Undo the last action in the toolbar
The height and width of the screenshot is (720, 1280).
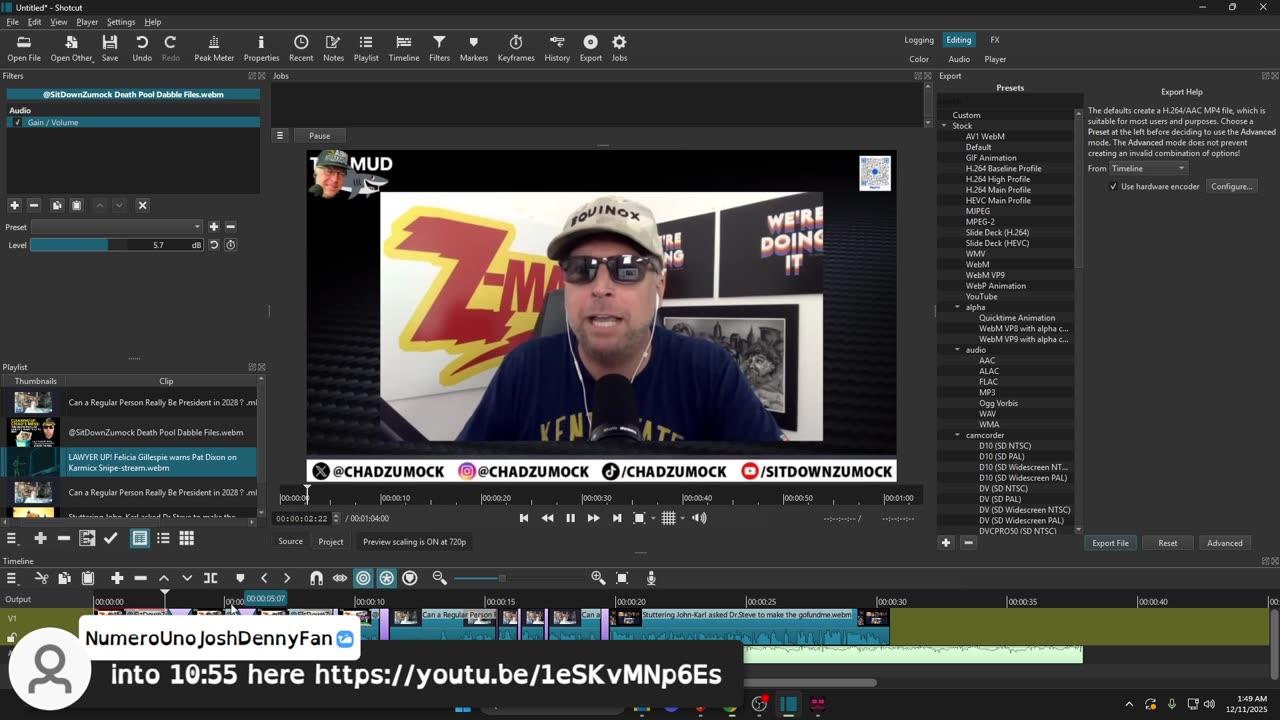coord(142,48)
